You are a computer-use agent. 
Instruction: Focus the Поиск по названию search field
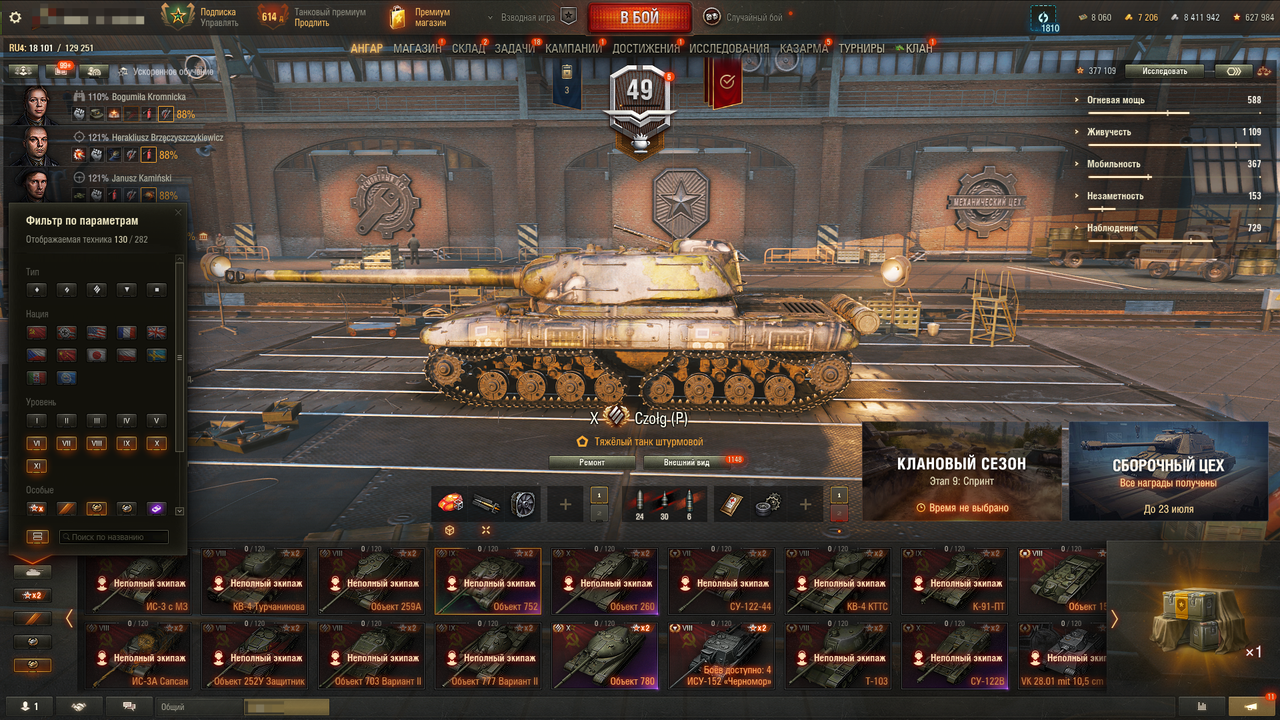tap(113, 537)
